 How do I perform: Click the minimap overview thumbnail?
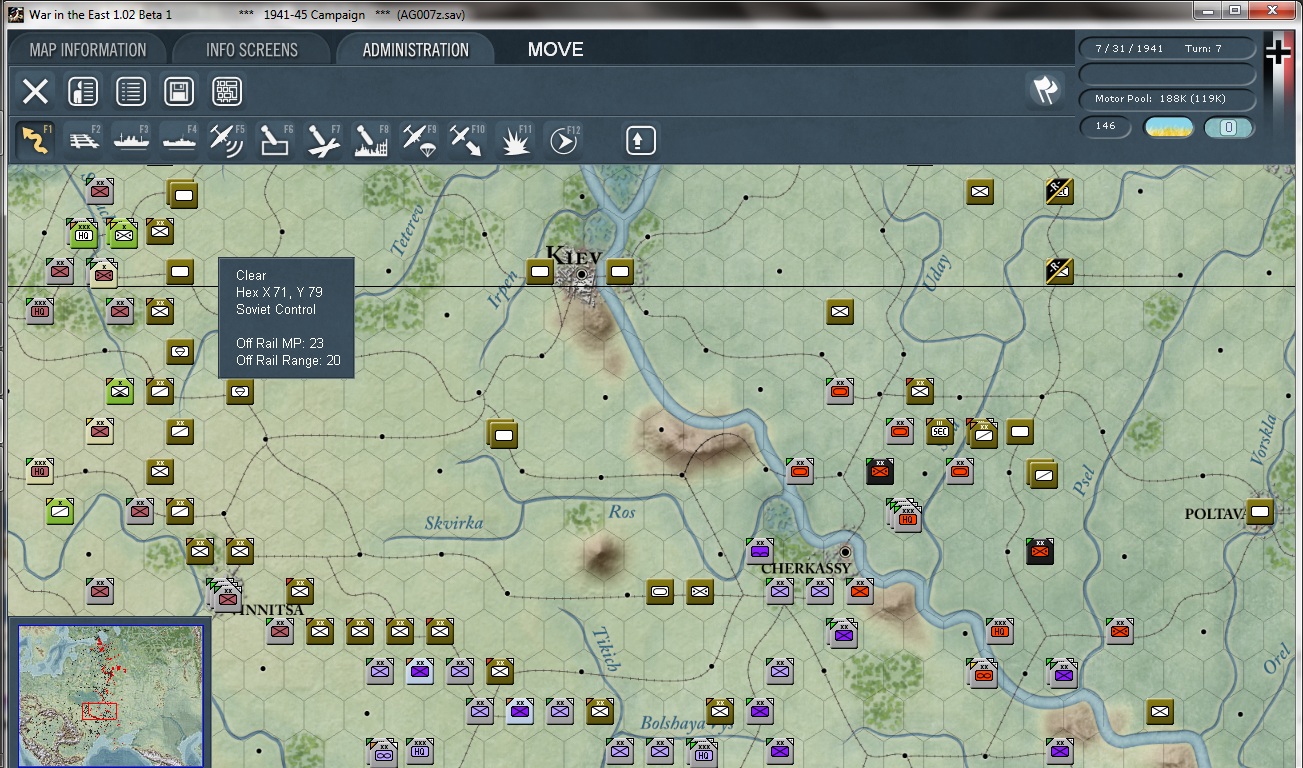point(110,695)
